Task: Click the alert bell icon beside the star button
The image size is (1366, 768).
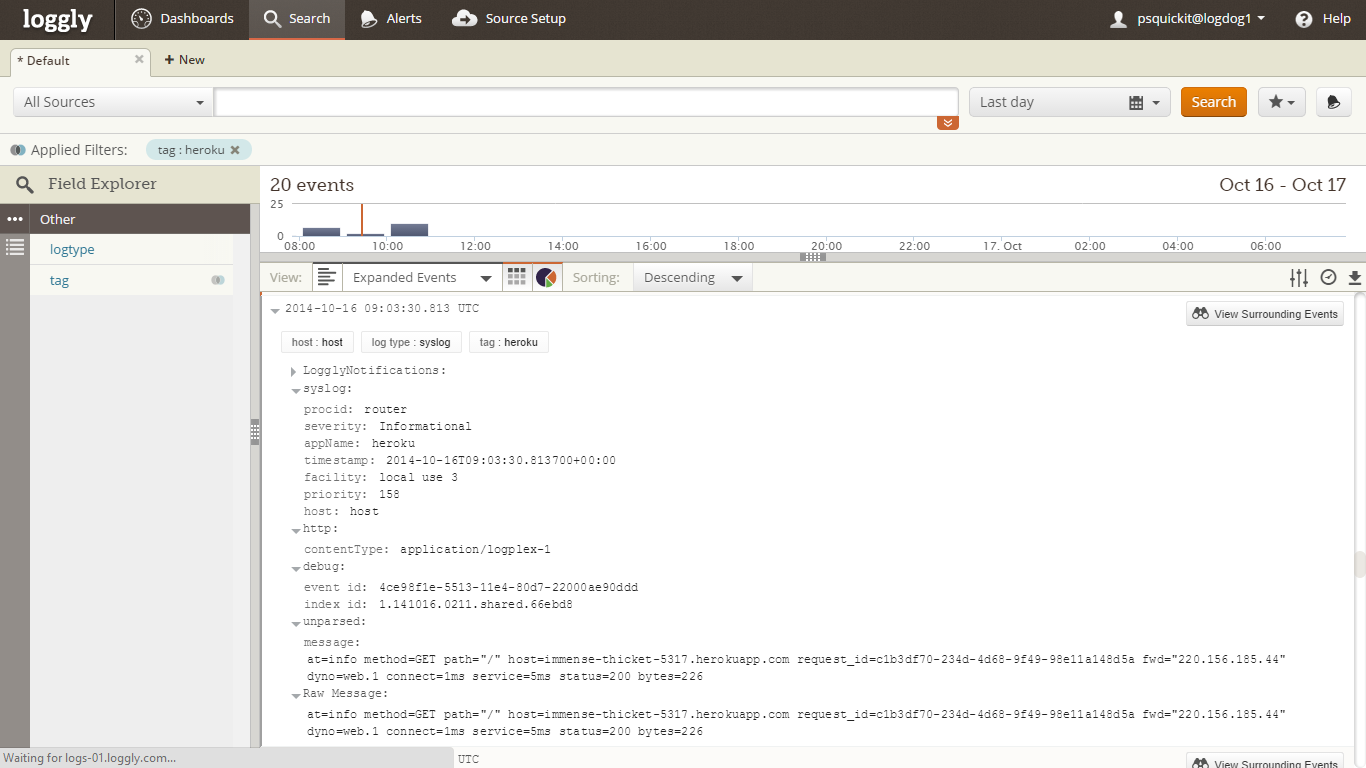Action: pyautogui.click(x=1333, y=102)
